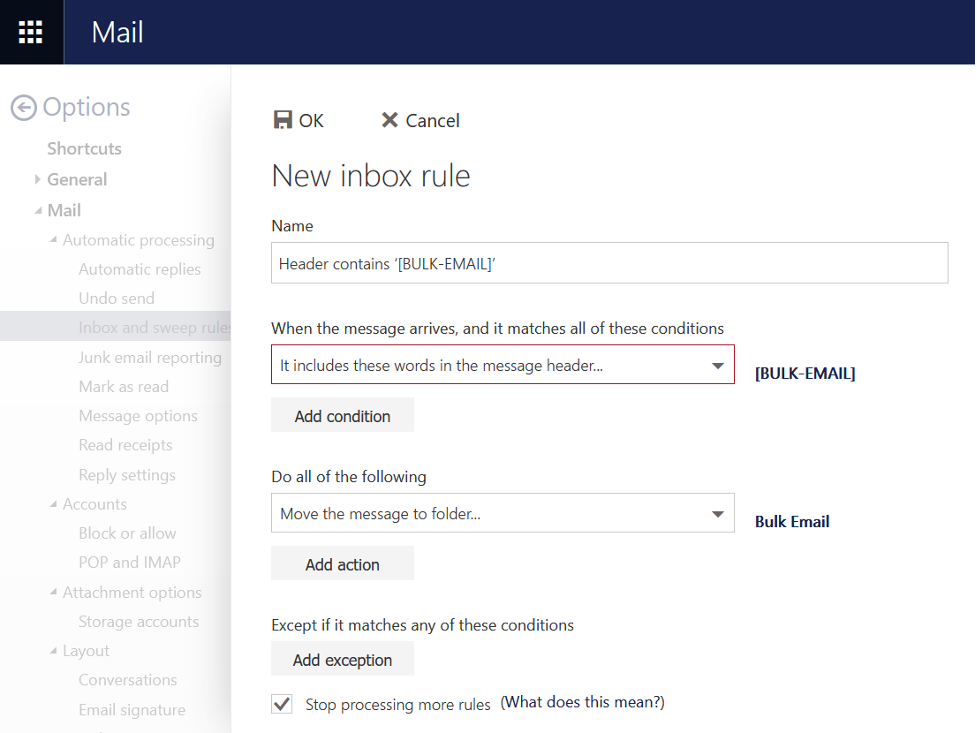Expand the General section in sidebar
Viewport: 977px width, 733px height.
click(38, 180)
